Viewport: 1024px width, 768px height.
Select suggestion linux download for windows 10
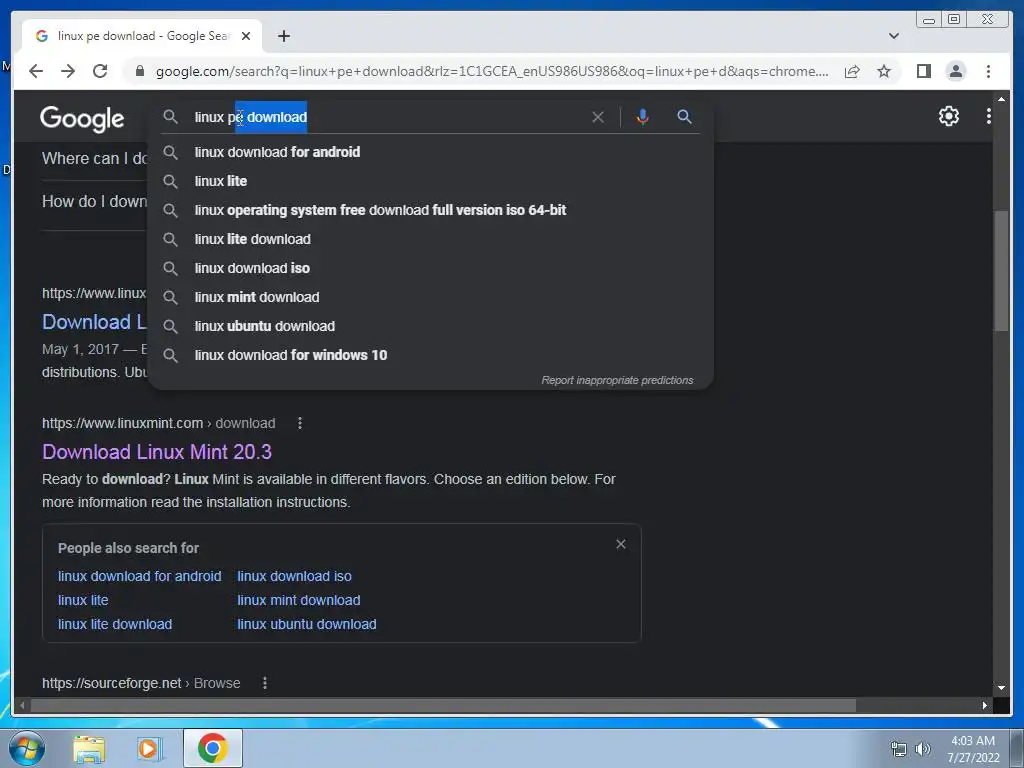[430, 355]
